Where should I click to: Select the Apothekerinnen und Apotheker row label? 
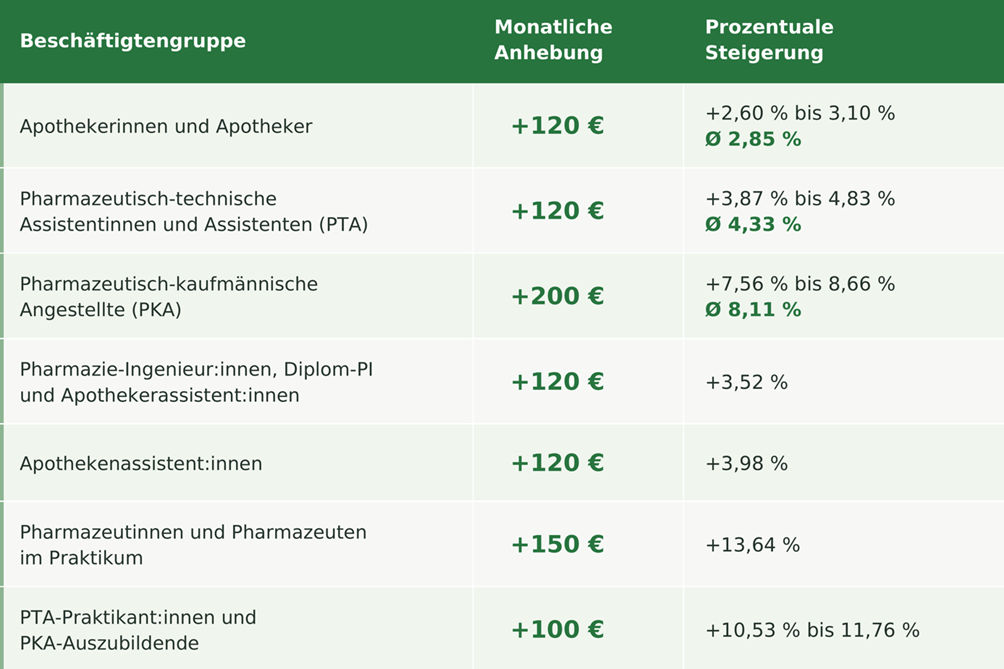point(166,126)
